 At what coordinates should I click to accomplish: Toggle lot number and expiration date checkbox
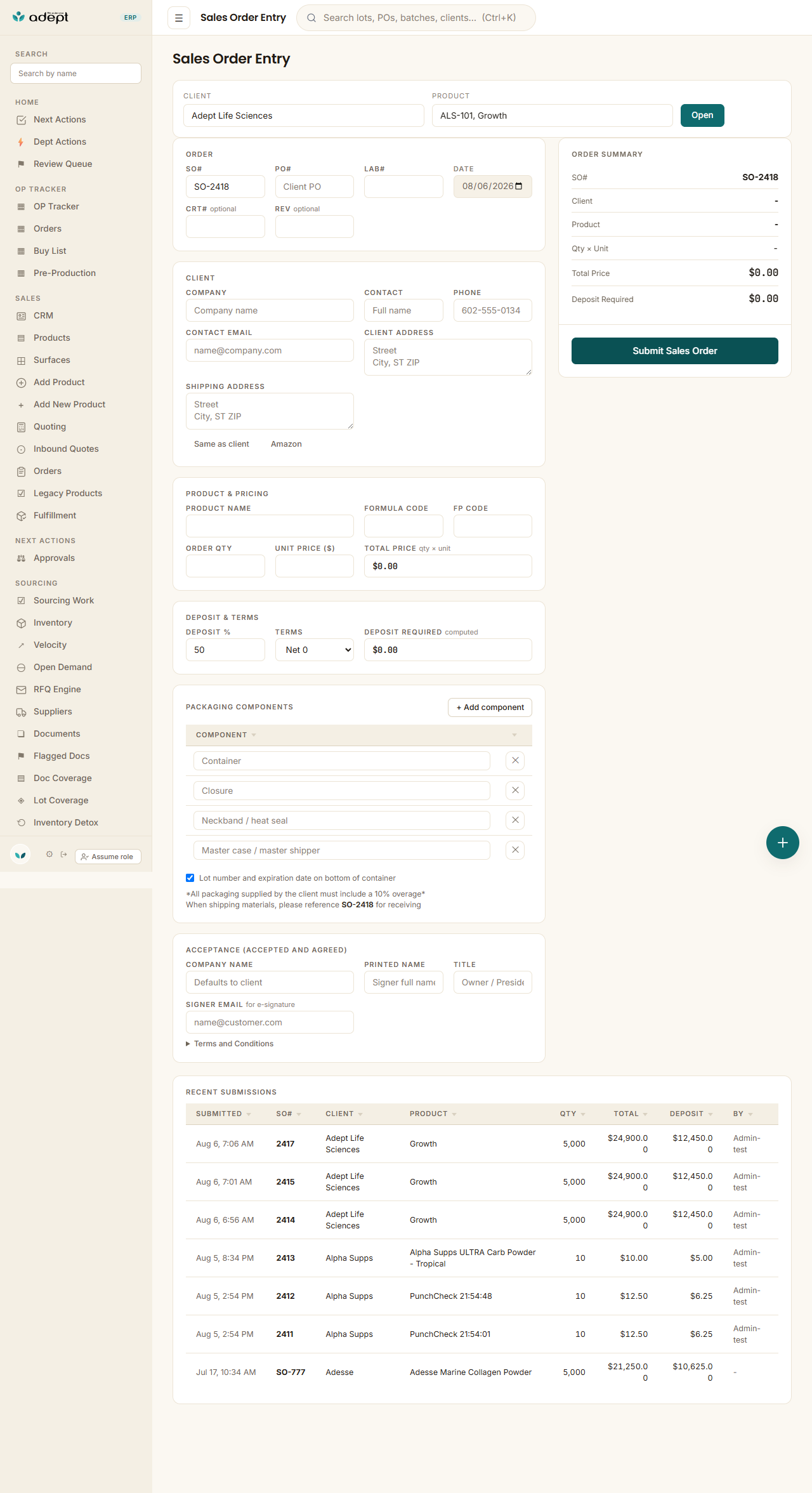(x=190, y=878)
